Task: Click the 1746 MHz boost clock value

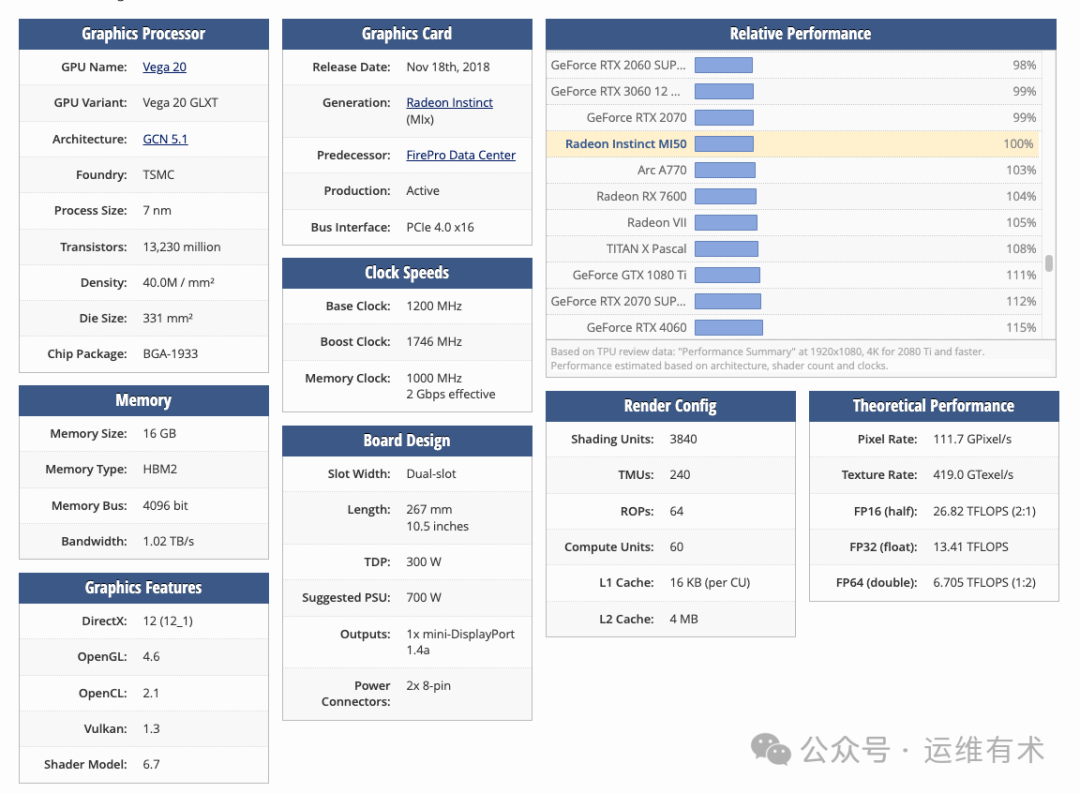Action: point(434,342)
